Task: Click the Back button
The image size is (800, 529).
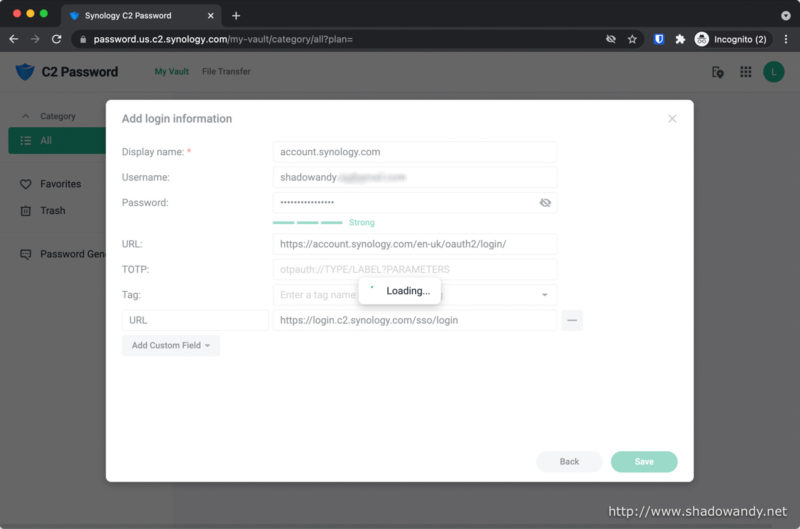Action: click(x=569, y=462)
